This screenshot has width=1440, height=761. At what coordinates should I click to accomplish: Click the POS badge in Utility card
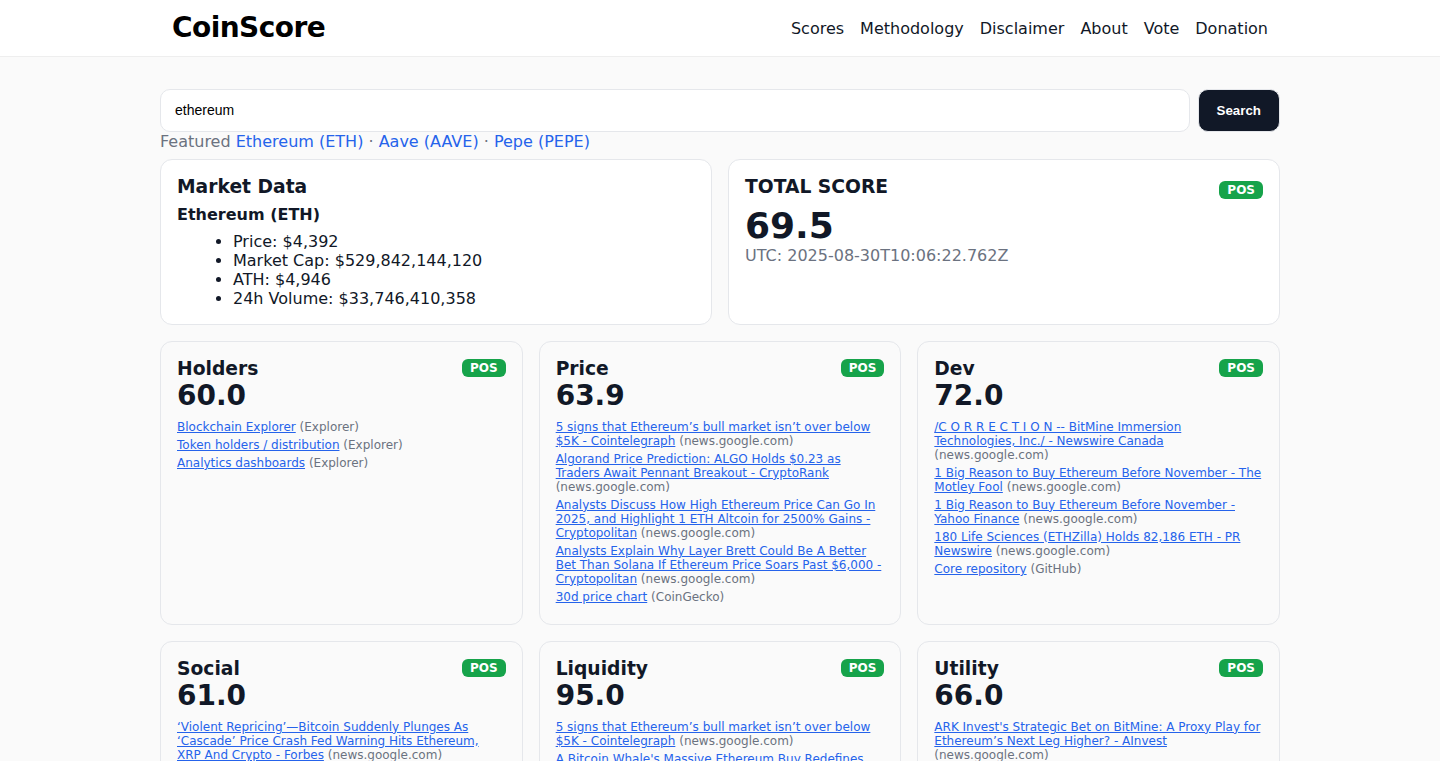tap(1240, 668)
